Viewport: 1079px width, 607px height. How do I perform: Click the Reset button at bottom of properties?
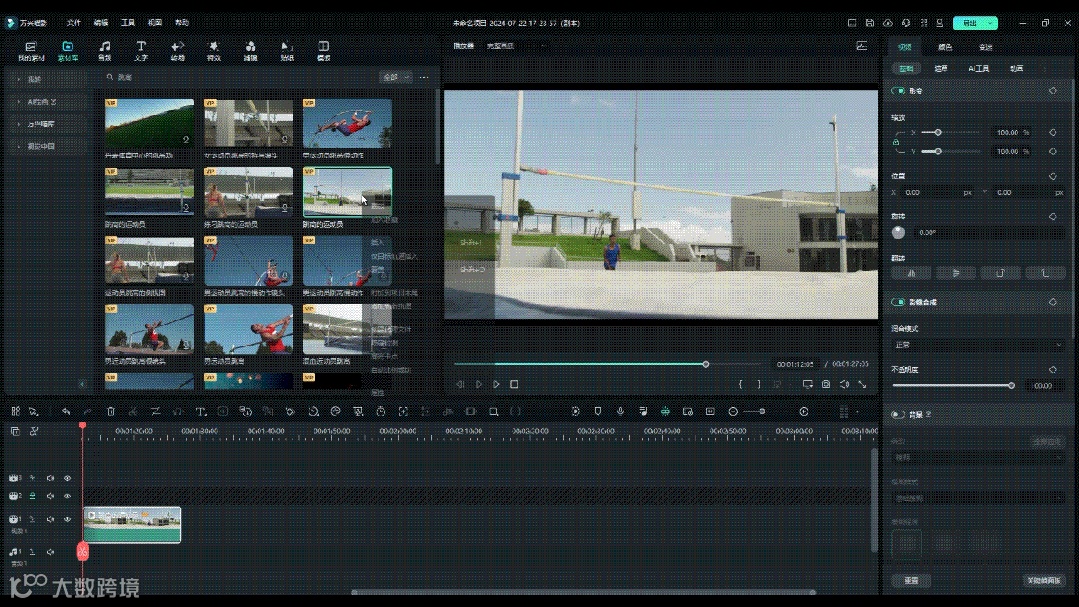click(x=911, y=580)
